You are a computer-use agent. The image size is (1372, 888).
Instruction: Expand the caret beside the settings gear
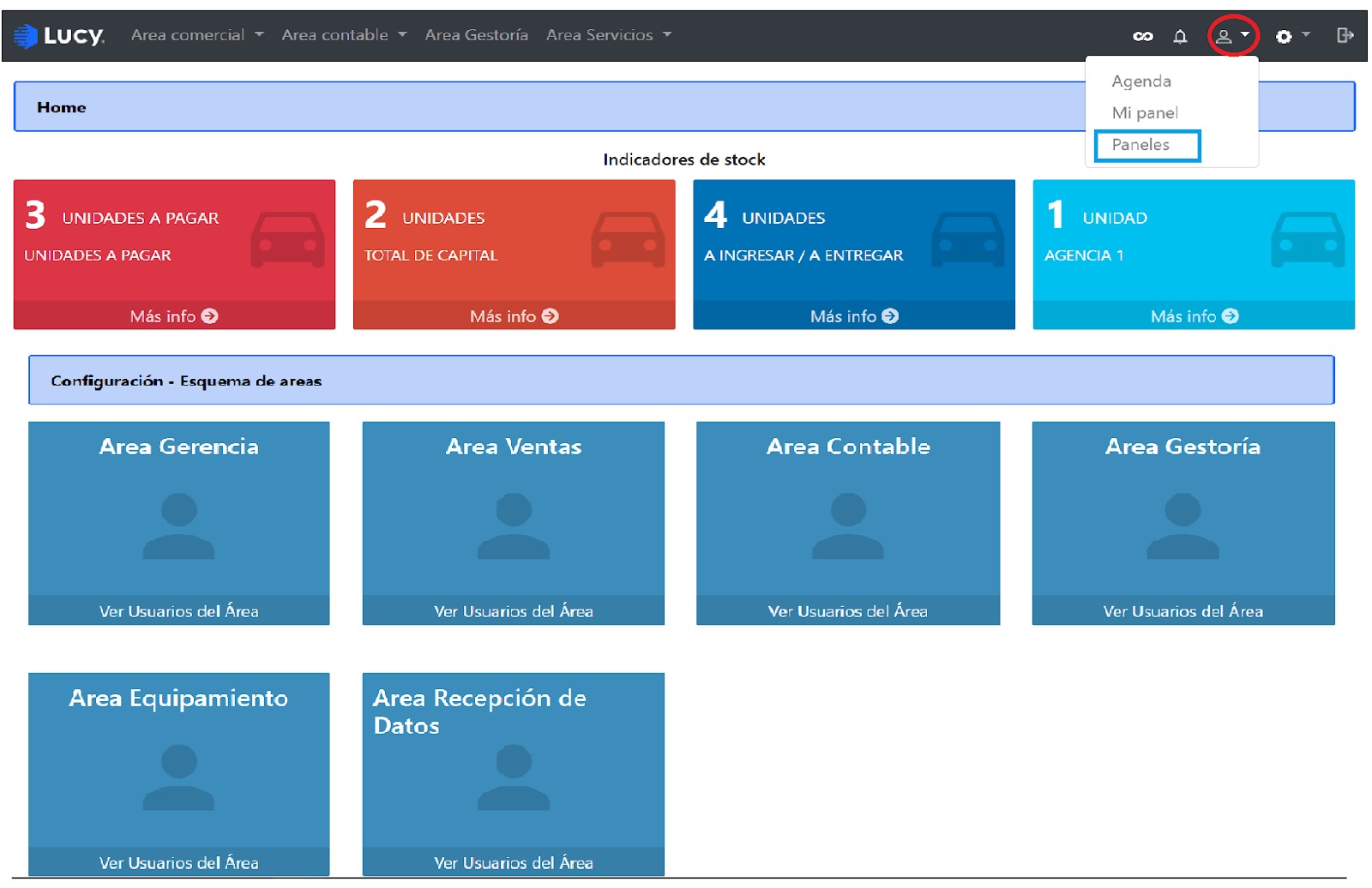[1306, 35]
